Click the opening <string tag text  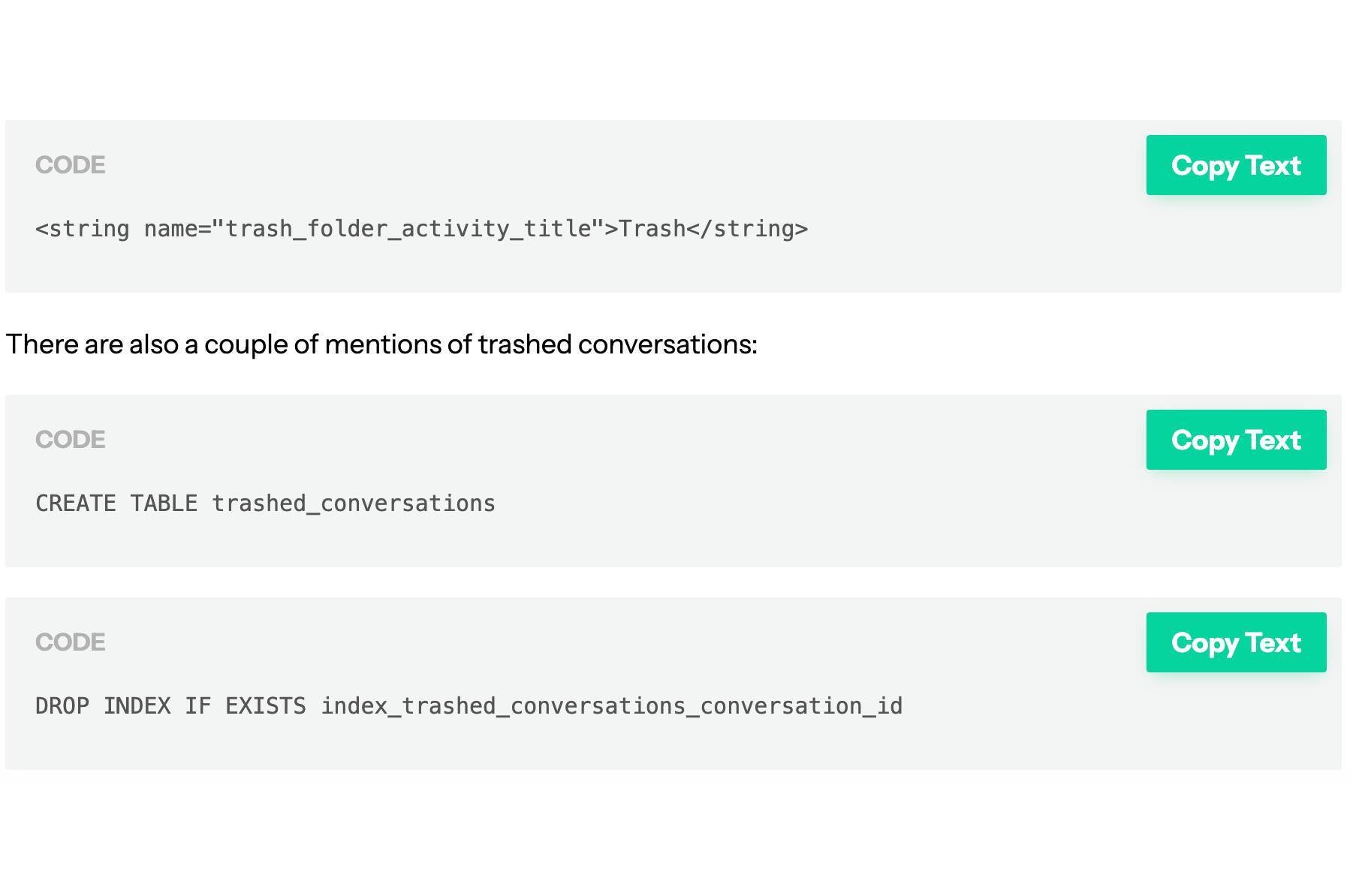[83, 229]
